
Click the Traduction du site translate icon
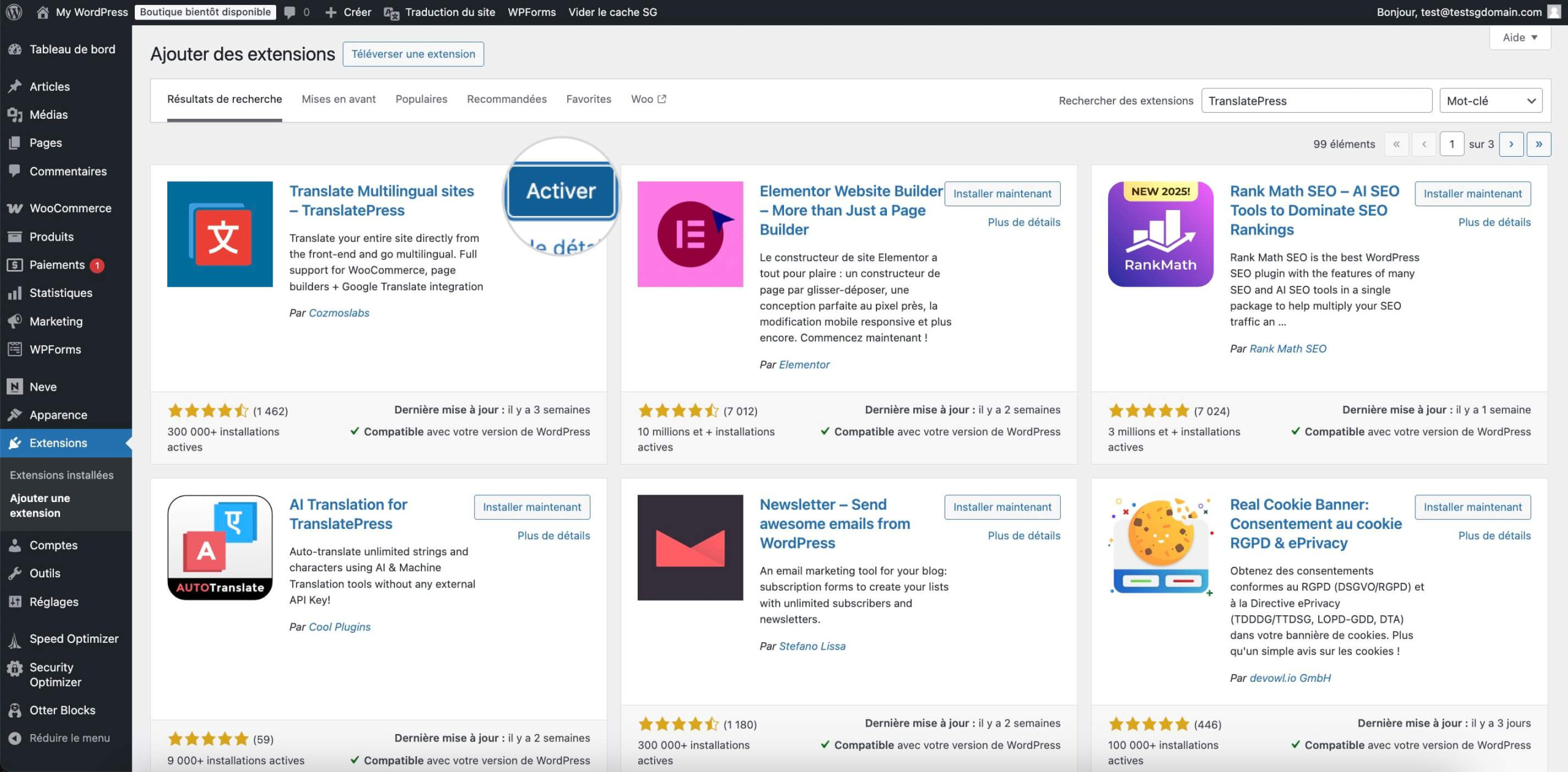pyautogui.click(x=391, y=13)
